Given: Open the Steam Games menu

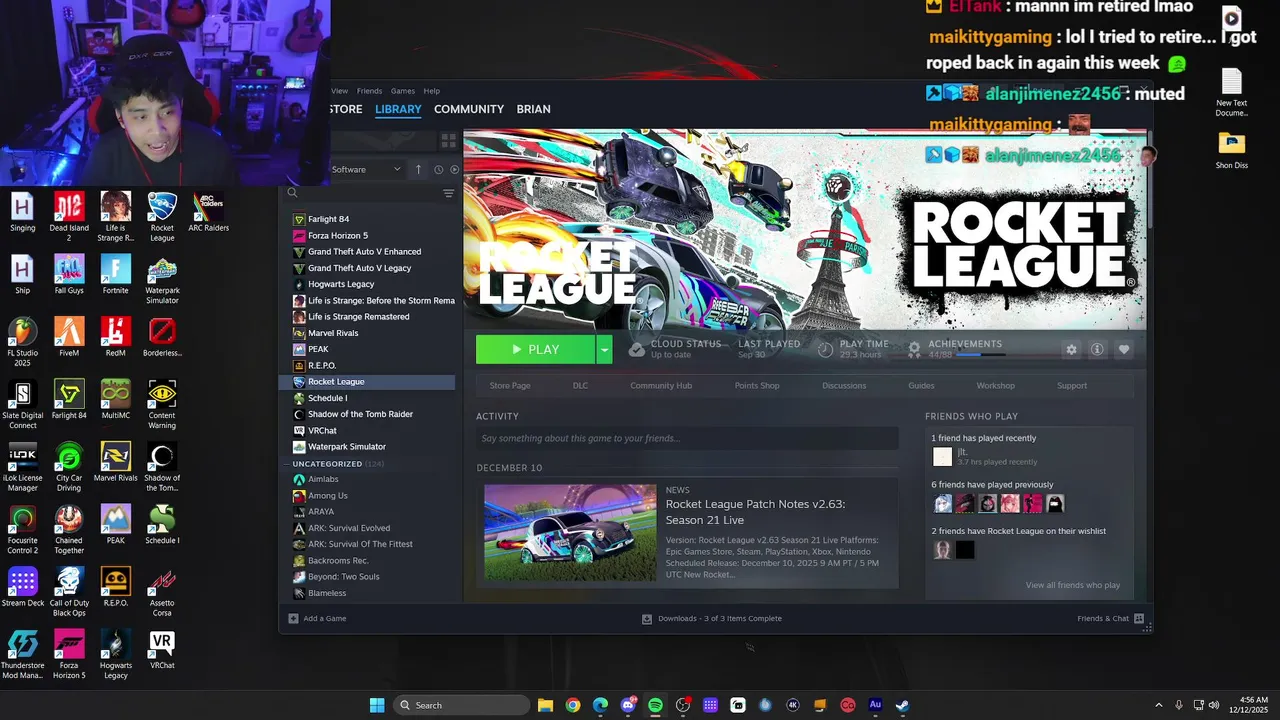Looking at the screenshot, I should pyautogui.click(x=402, y=91).
